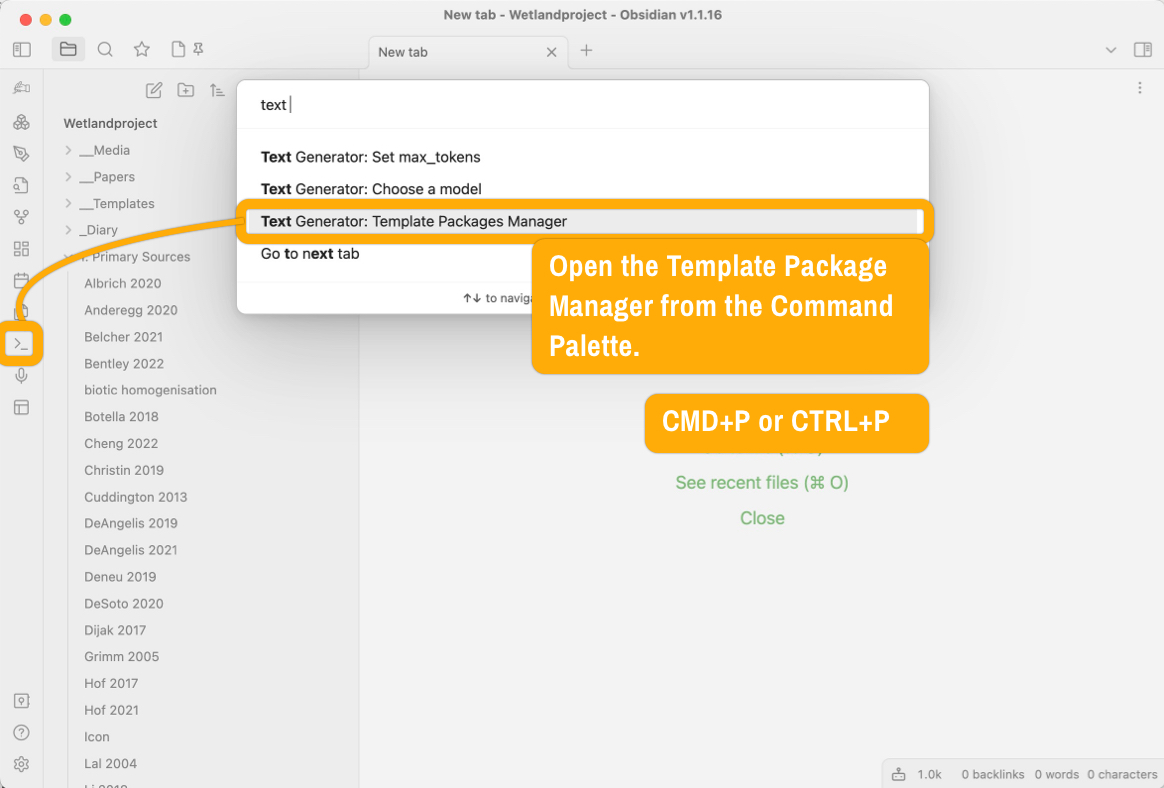This screenshot has width=1164, height=788.
Task: Open the tab list chevron dropdown
Action: pyautogui.click(x=1111, y=51)
